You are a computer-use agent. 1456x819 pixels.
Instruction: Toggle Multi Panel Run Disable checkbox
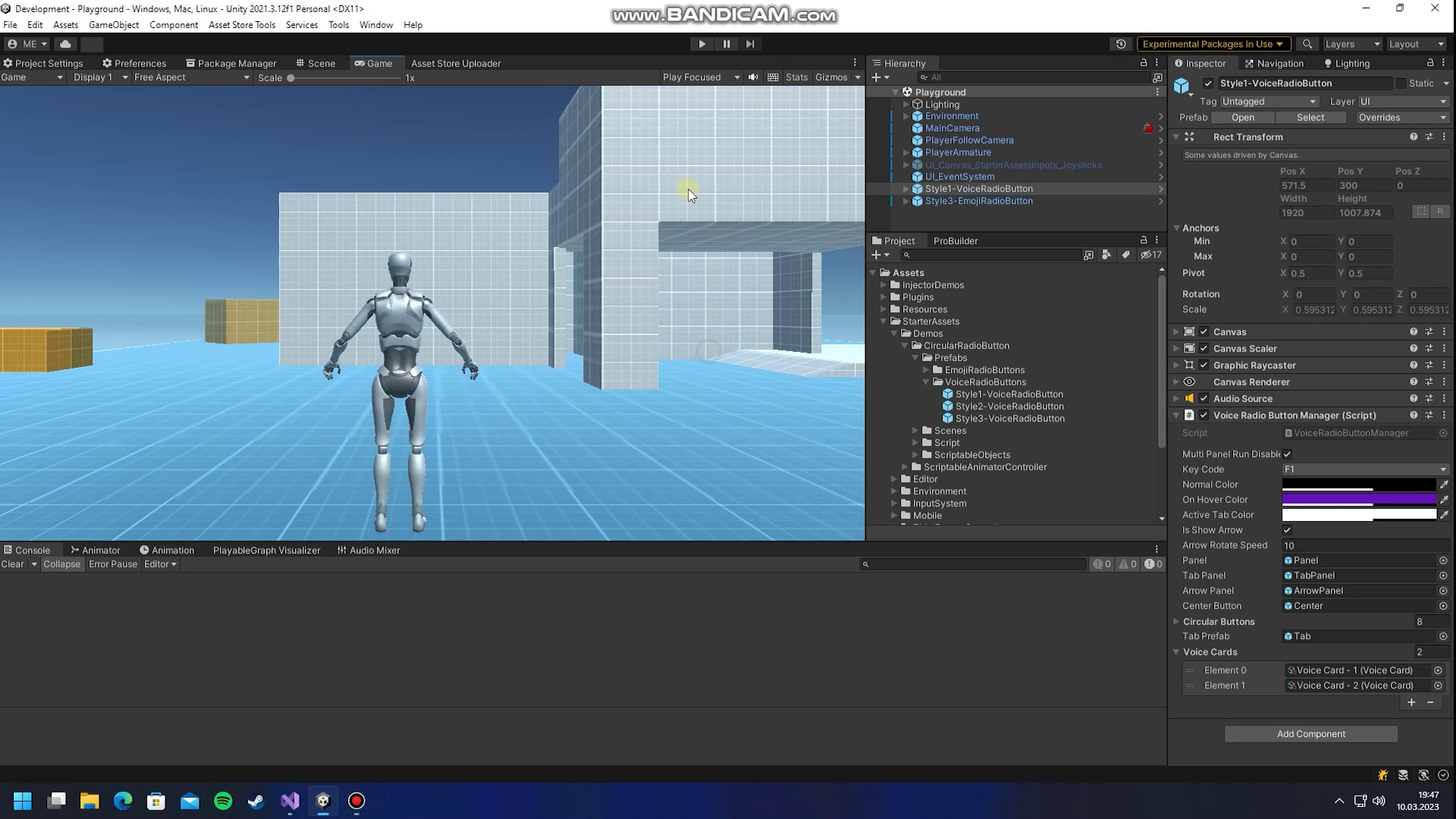click(1287, 454)
